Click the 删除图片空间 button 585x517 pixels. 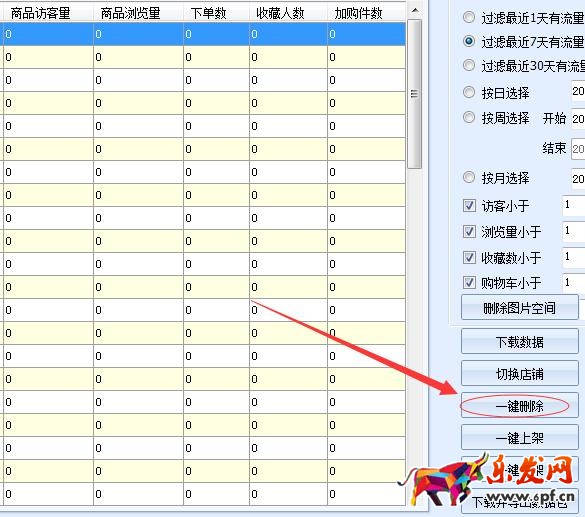pyautogui.click(x=520, y=308)
